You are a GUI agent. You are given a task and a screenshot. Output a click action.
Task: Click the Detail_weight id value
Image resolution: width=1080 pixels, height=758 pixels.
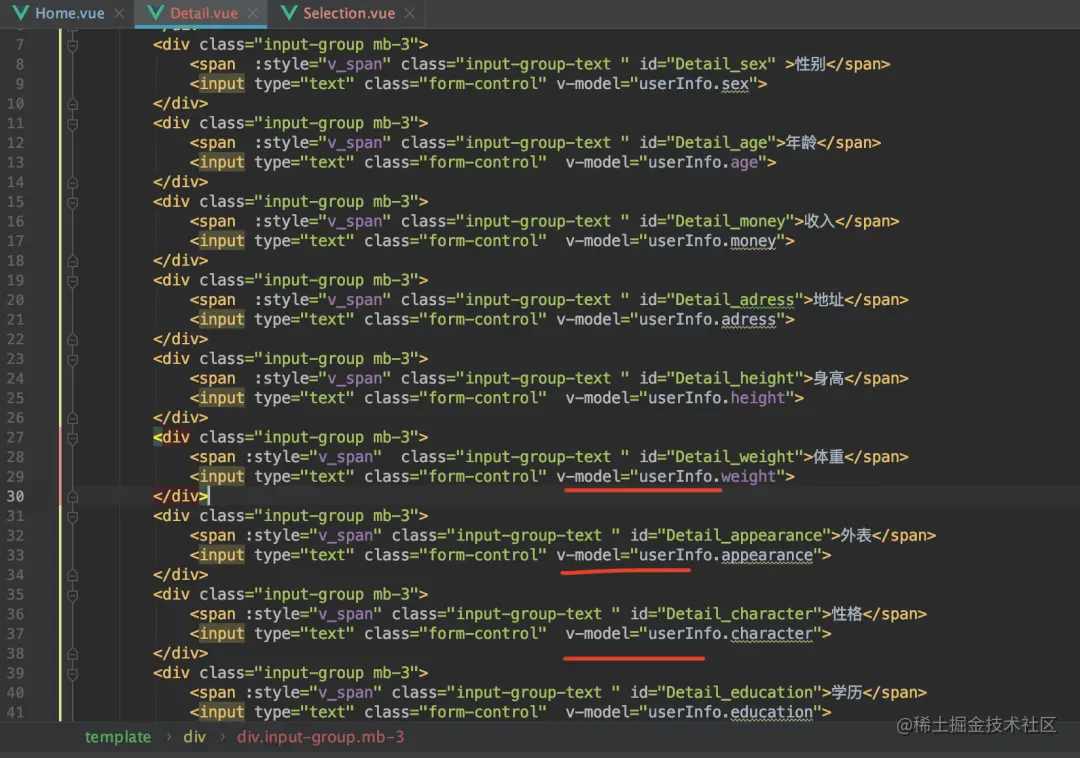pos(734,456)
